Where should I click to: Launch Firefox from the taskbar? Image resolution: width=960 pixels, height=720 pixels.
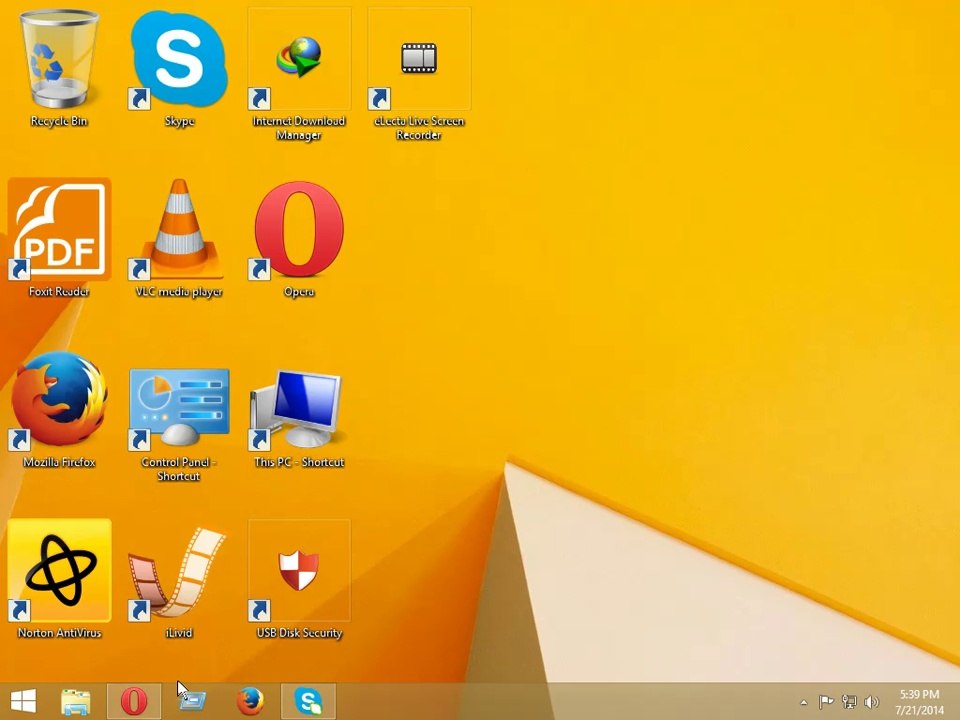[250, 701]
